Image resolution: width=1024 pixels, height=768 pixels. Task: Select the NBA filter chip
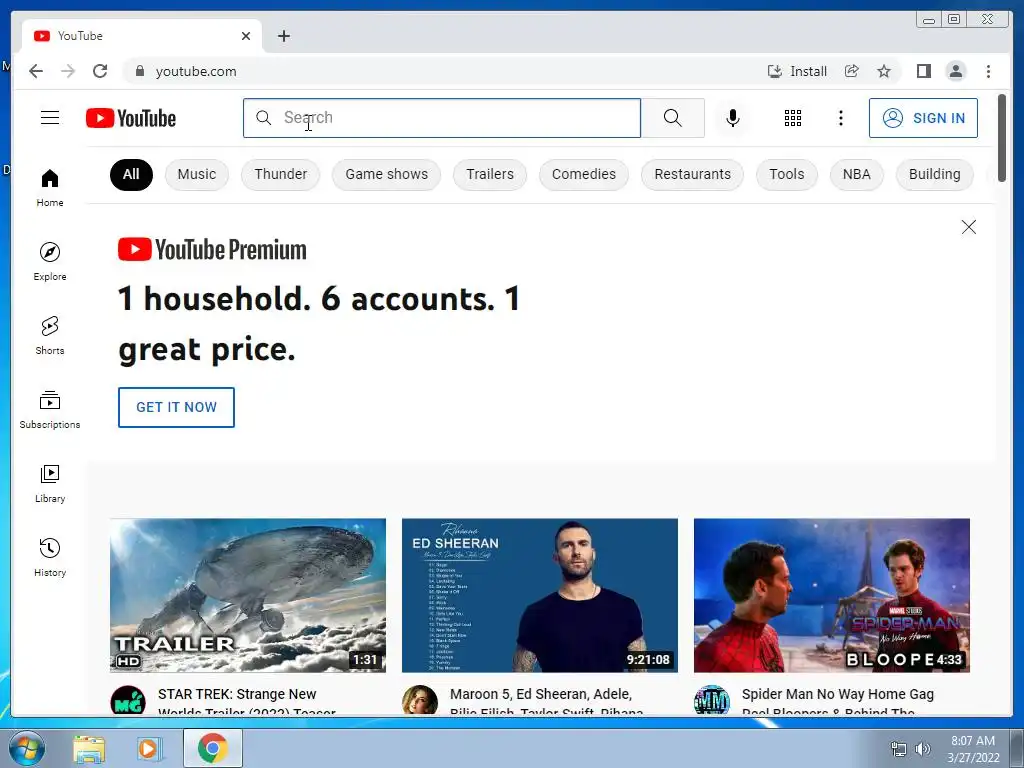(x=856, y=174)
